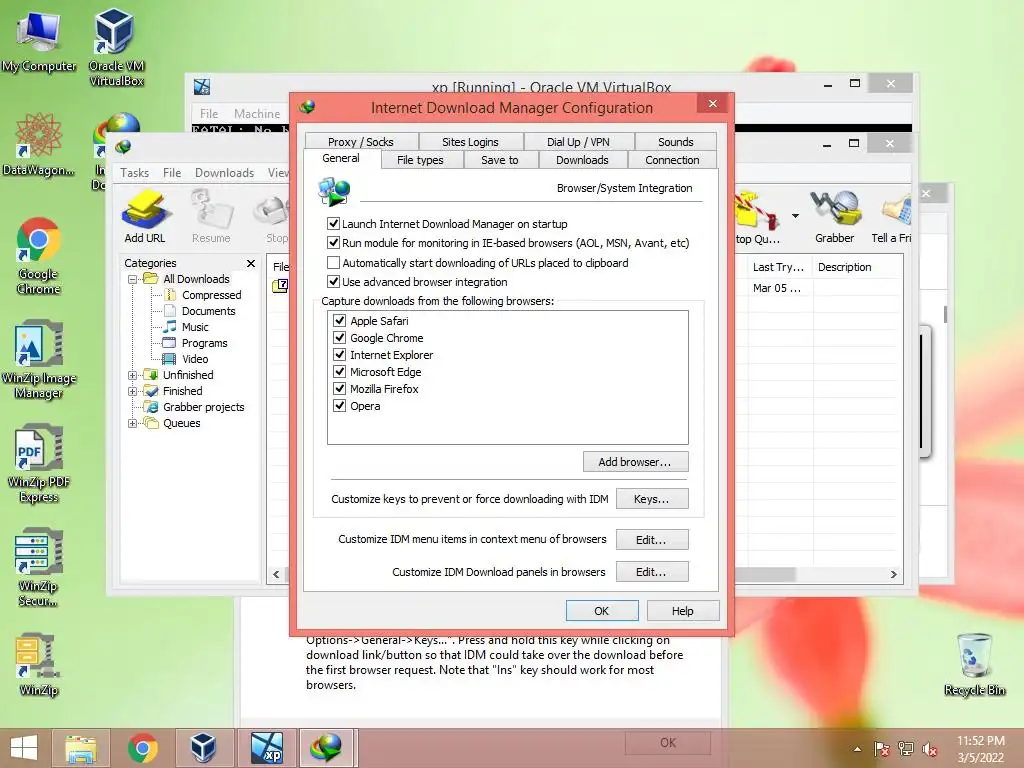Uncheck Apple Safari browser capture

340,321
